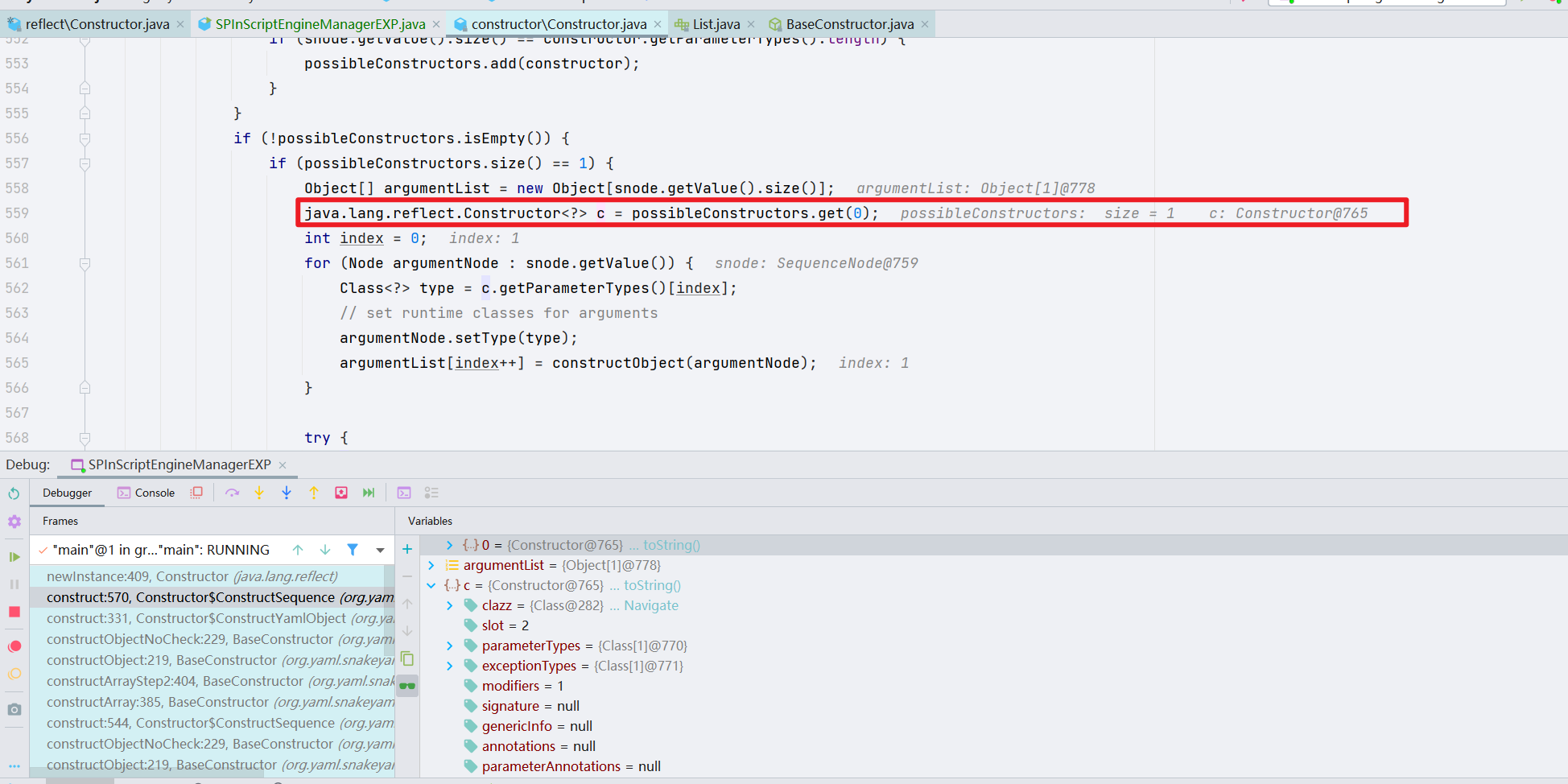
Task: Stop the debug session with red square icon
Action: [14, 612]
